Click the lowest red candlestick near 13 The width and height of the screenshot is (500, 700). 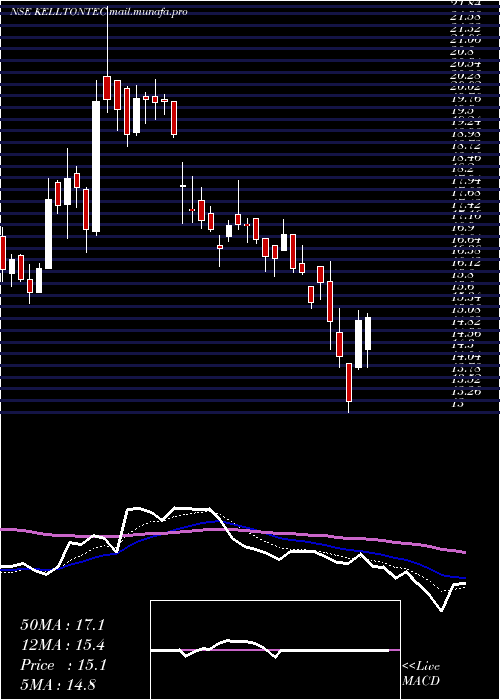tap(349, 382)
